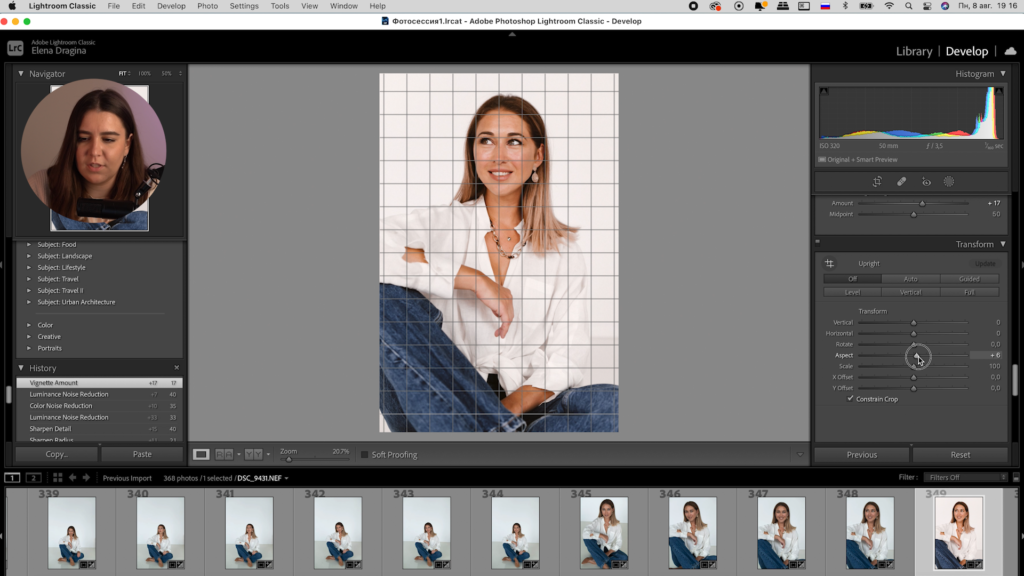Switch to the Library module

913,51
